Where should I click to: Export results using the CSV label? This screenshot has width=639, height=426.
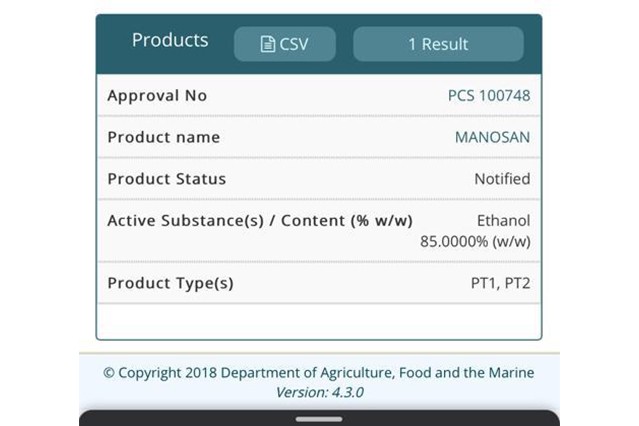tap(294, 44)
